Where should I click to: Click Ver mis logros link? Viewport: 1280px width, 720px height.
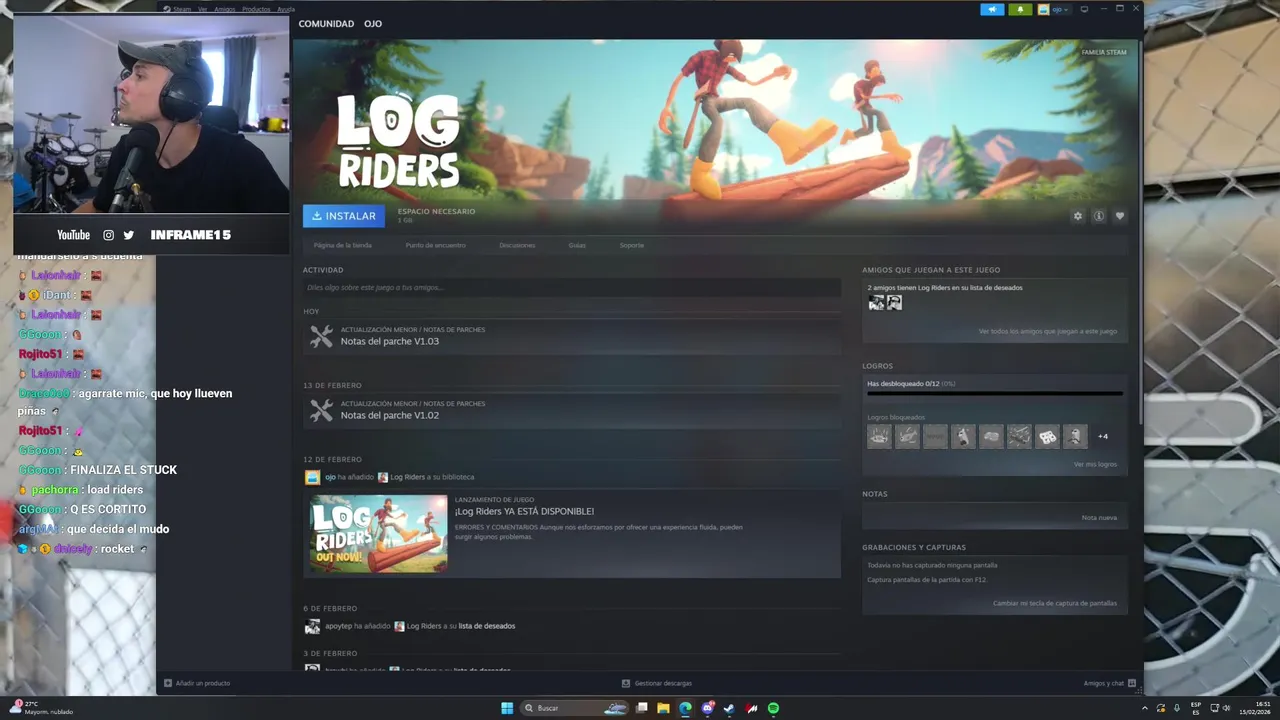[x=1095, y=464]
